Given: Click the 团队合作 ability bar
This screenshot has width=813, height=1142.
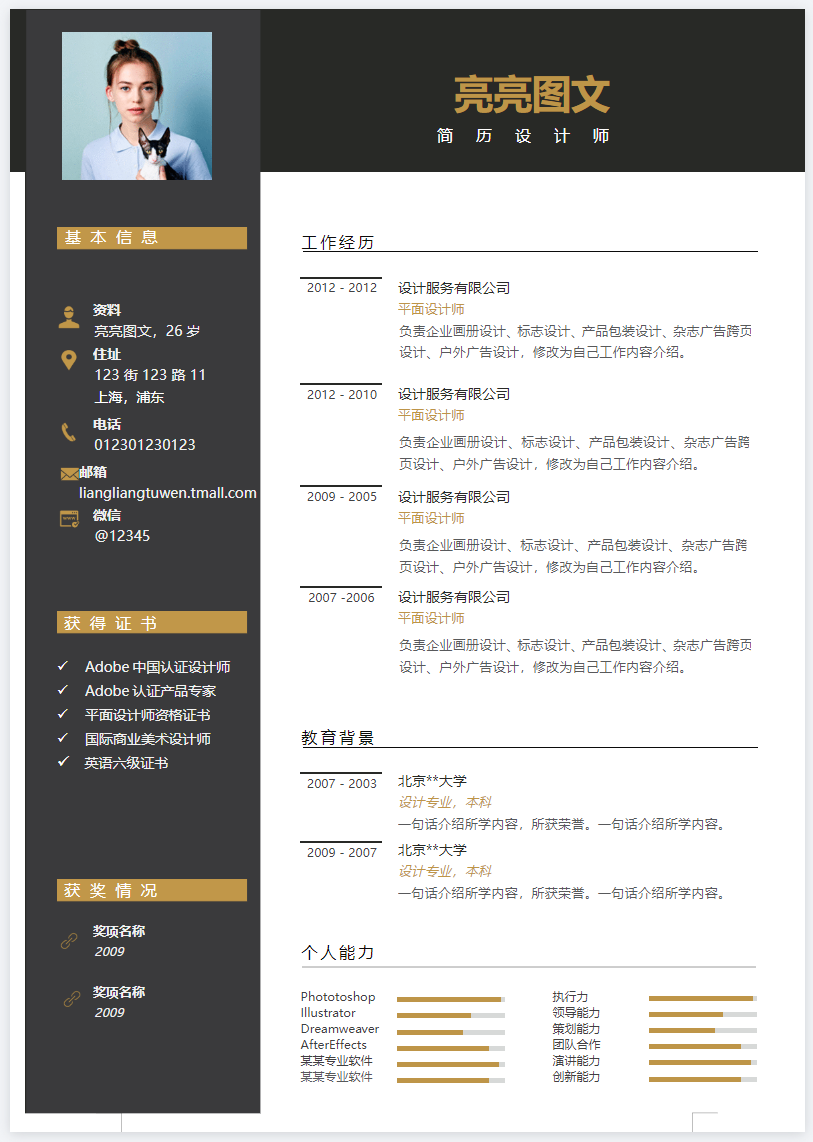Looking at the screenshot, I should click(703, 1047).
